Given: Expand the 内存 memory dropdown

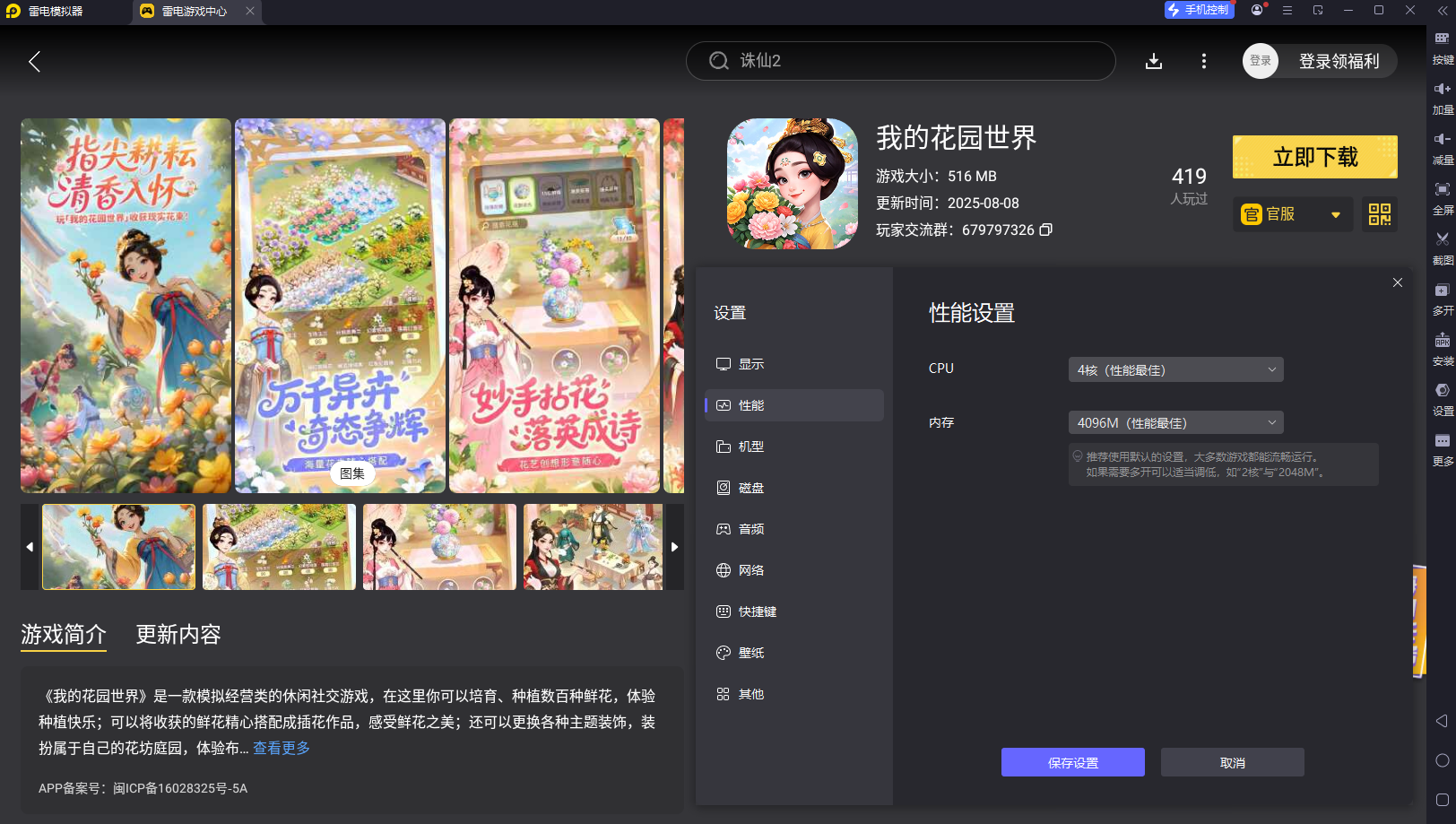Looking at the screenshot, I should tap(1175, 422).
